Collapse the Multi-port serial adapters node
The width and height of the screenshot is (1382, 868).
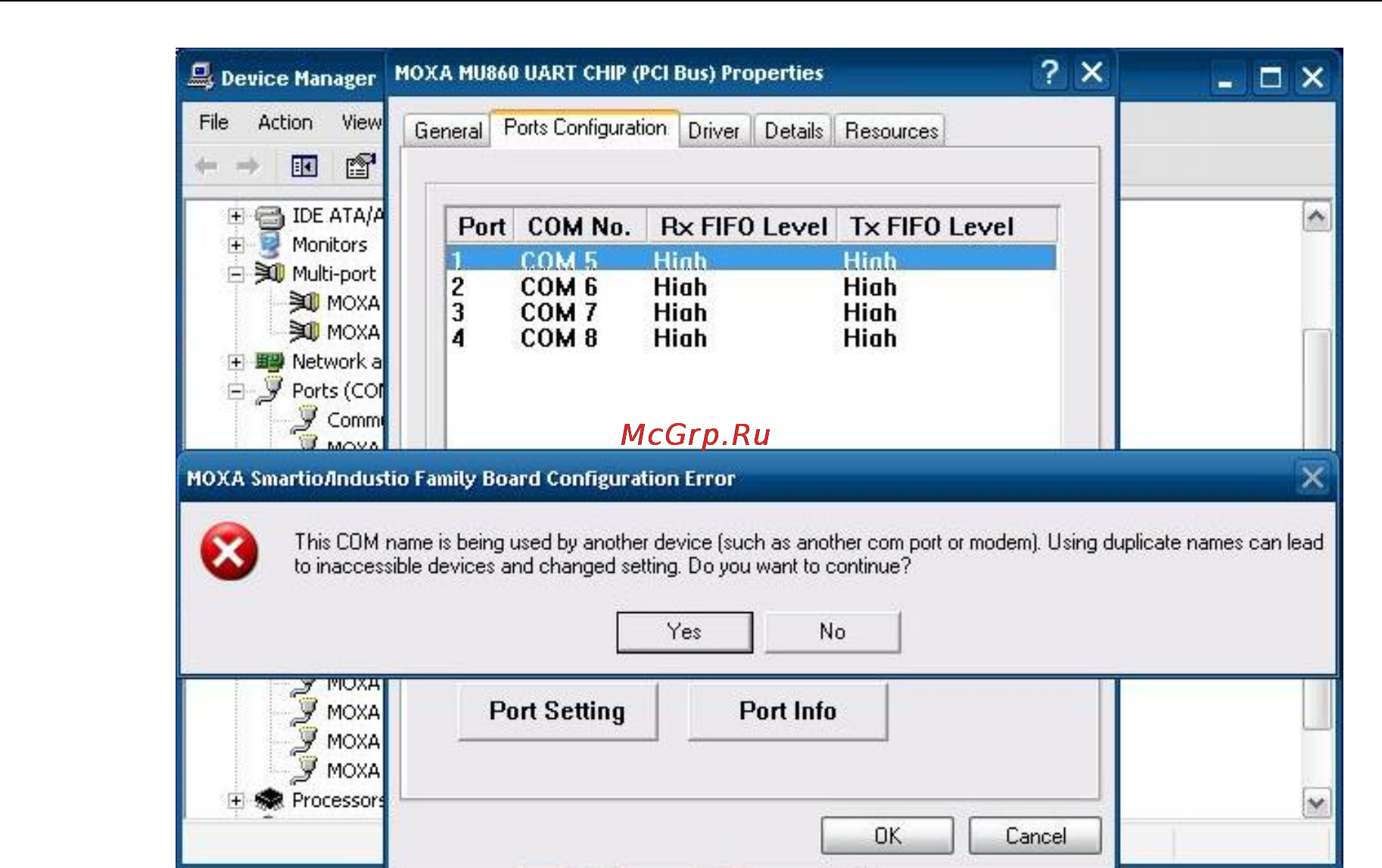236,274
